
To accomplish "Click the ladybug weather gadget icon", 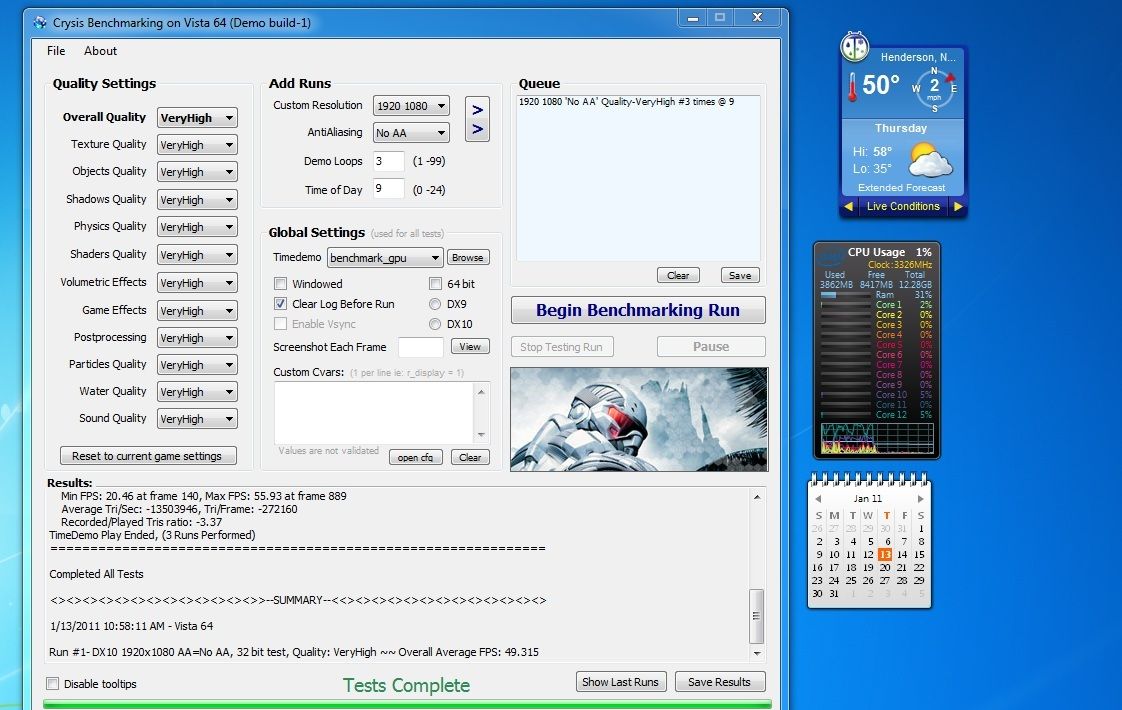I will [854, 47].
